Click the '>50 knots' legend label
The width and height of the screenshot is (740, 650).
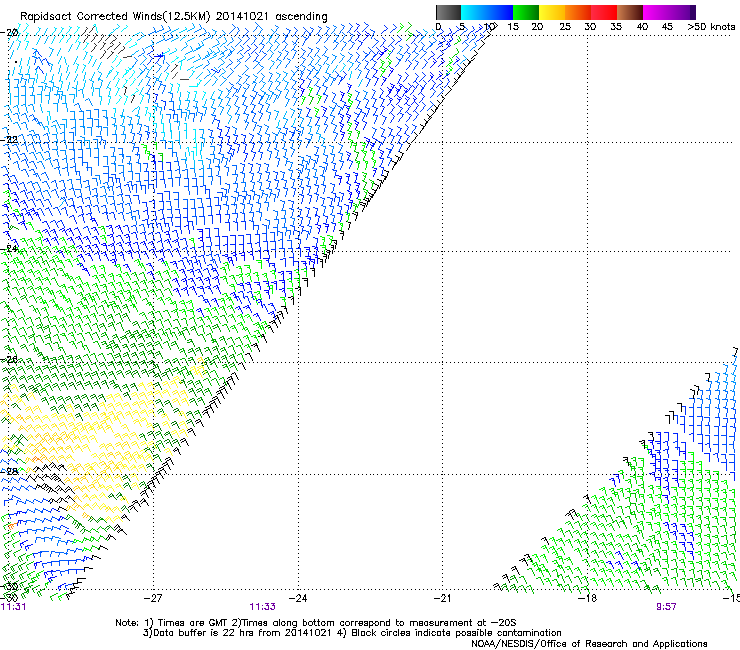pos(711,27)
